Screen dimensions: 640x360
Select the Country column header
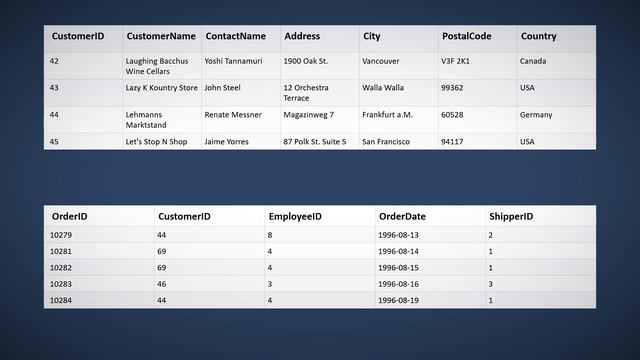(538, 36)
